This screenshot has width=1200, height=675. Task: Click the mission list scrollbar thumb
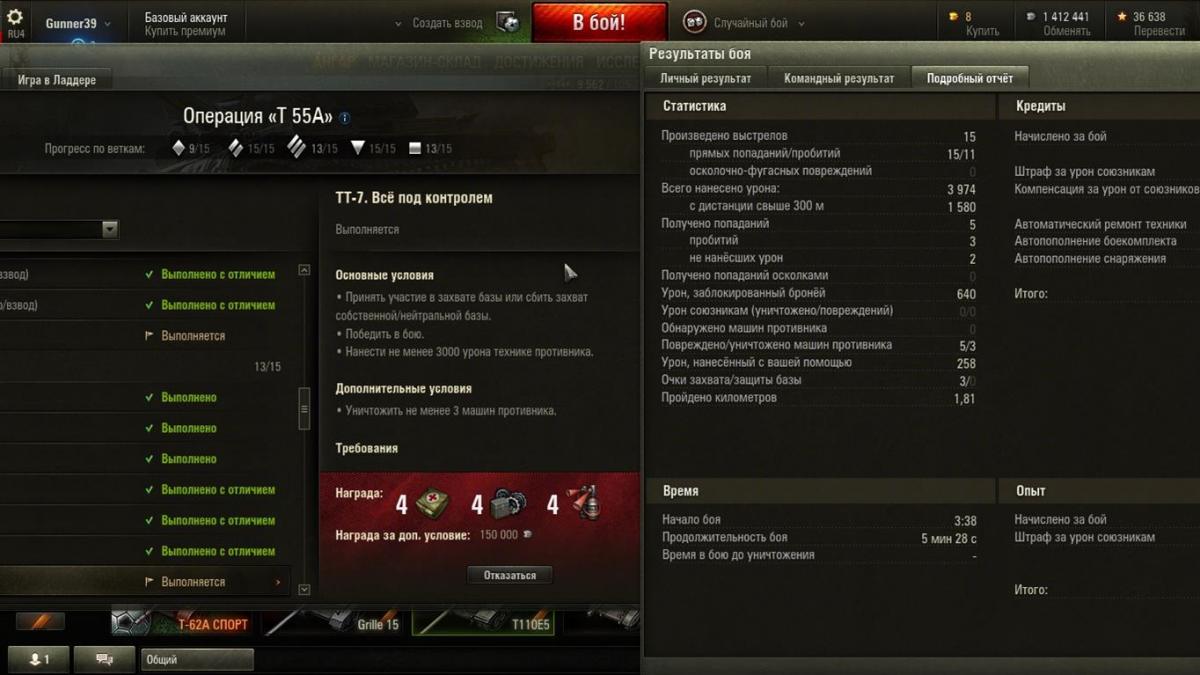(x=305, y=409)
